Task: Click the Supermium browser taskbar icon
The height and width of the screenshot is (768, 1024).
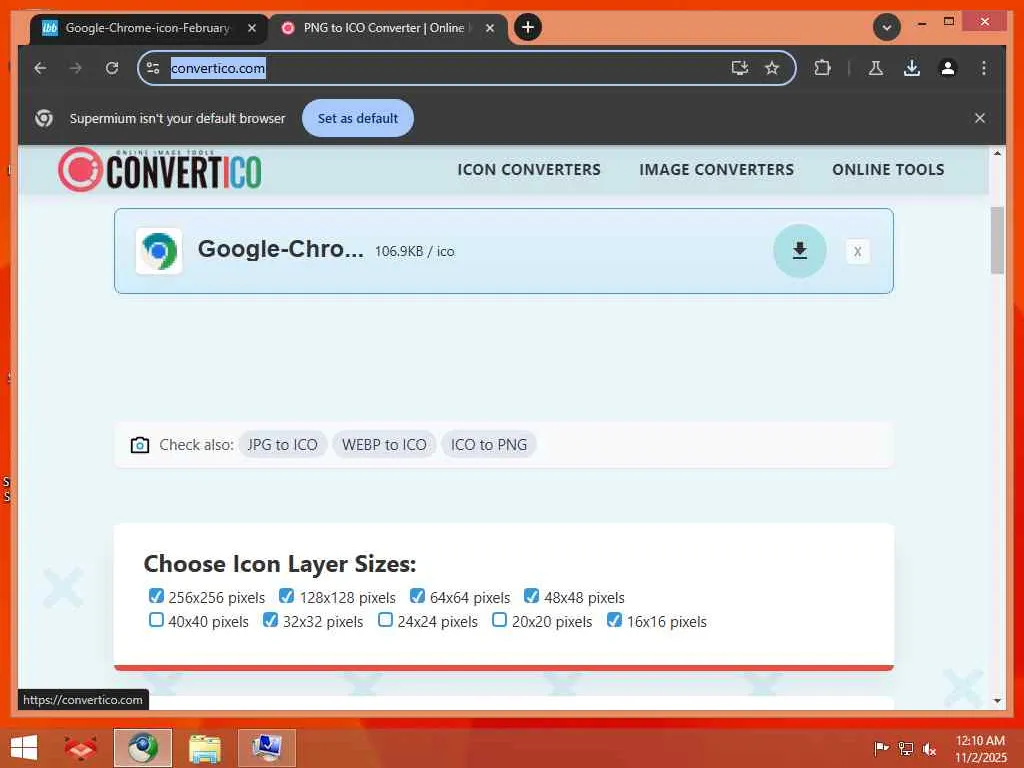Action: pyautogui.click(x=142, y=748)
